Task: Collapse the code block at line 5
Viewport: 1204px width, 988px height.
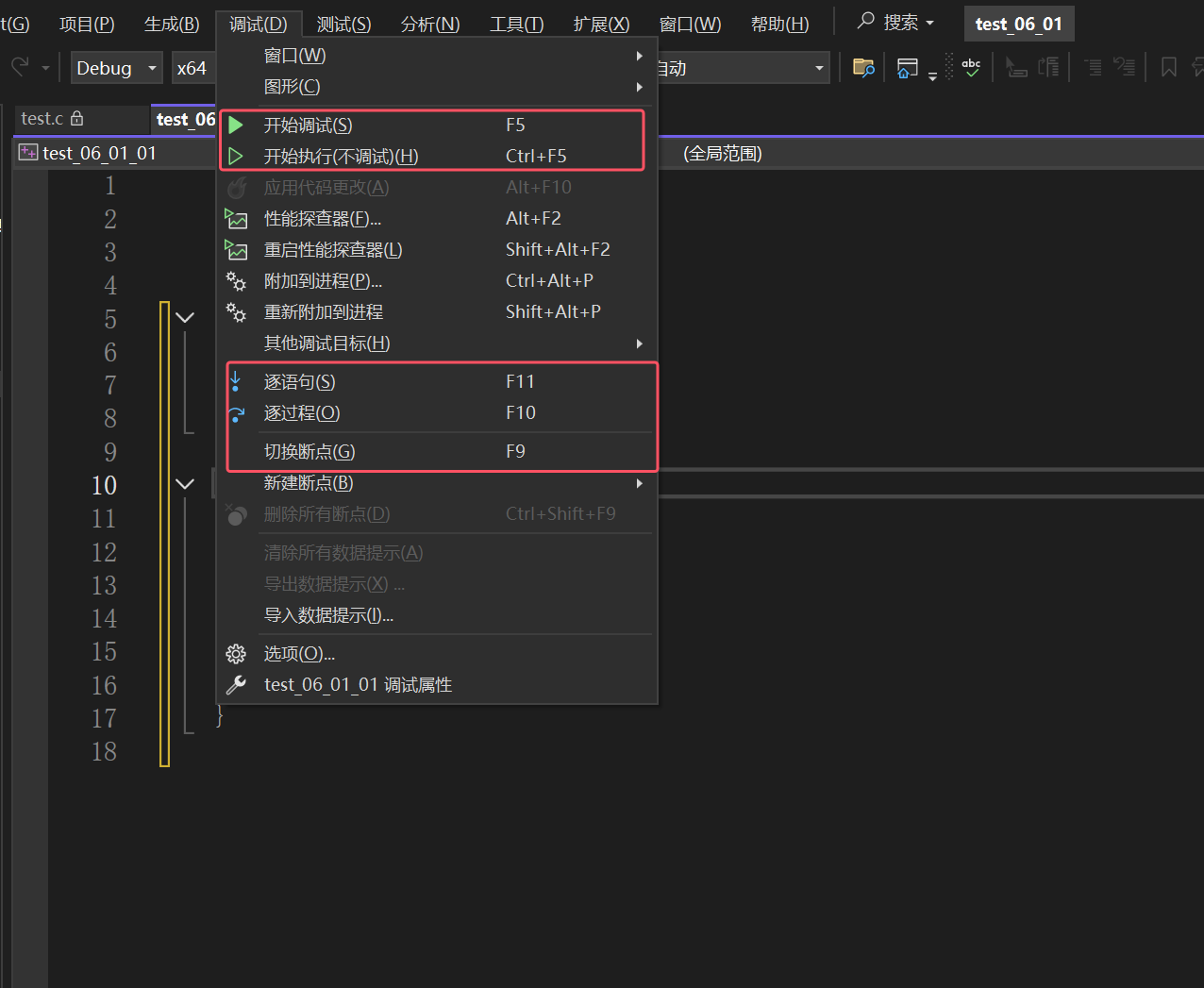Action: pyautogui.click(x=185, y=318)
